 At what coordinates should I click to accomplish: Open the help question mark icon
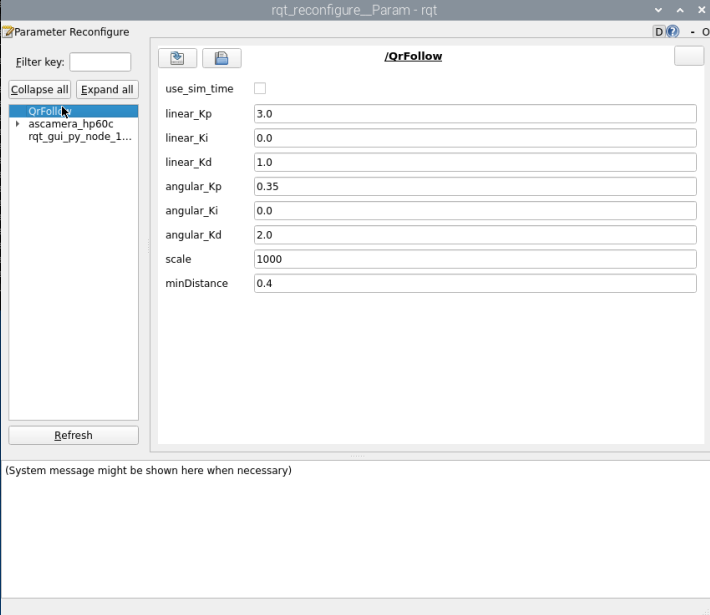(673, 32)
